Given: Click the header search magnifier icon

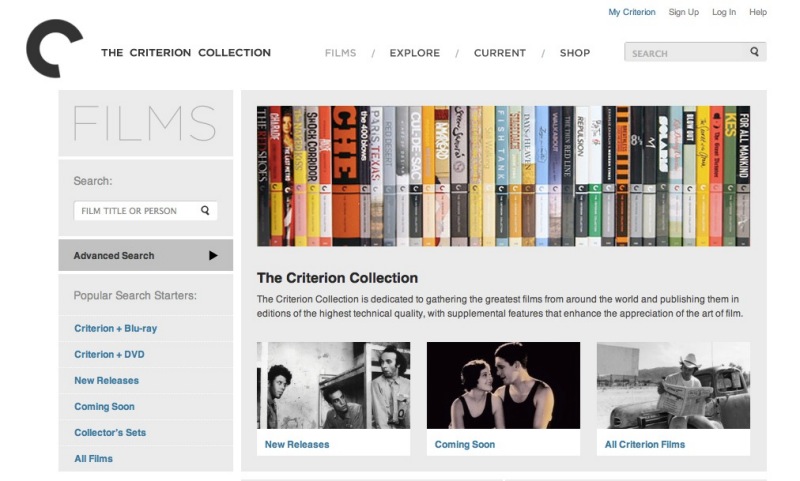Looking at the screenshot, I should (x=755, y=52).
